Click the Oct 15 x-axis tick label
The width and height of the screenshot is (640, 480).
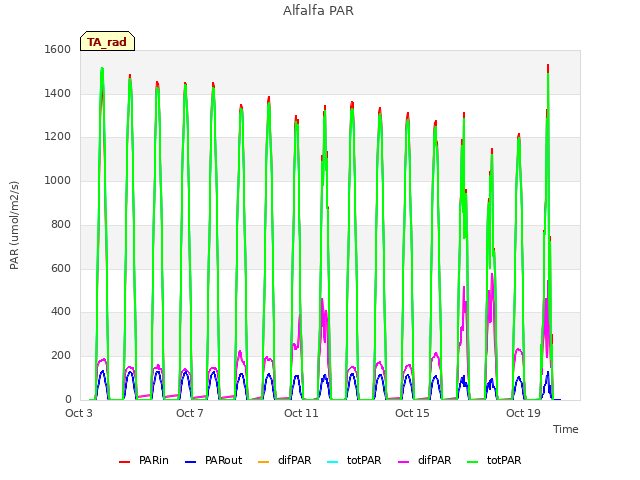[x=412, y=413]
